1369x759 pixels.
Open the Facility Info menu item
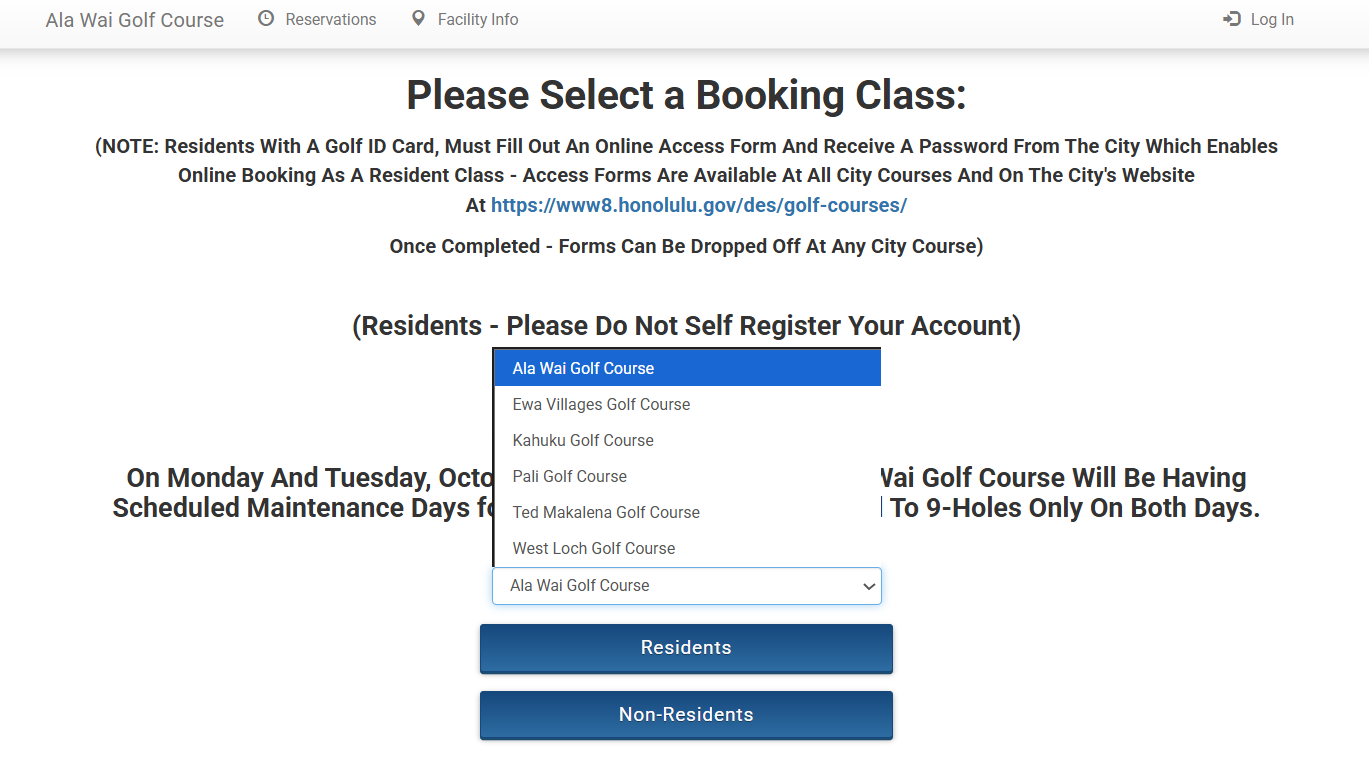(x=477, y=19)
